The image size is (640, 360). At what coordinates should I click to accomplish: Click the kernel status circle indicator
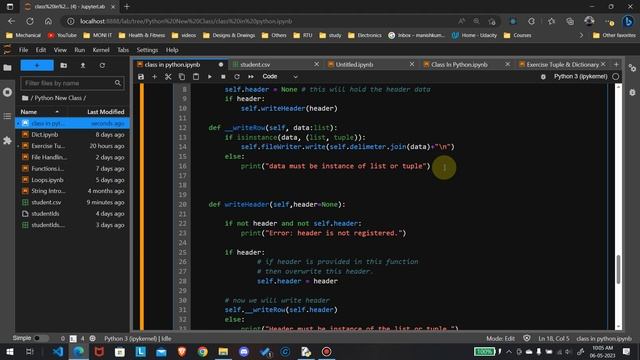(616, 76)
